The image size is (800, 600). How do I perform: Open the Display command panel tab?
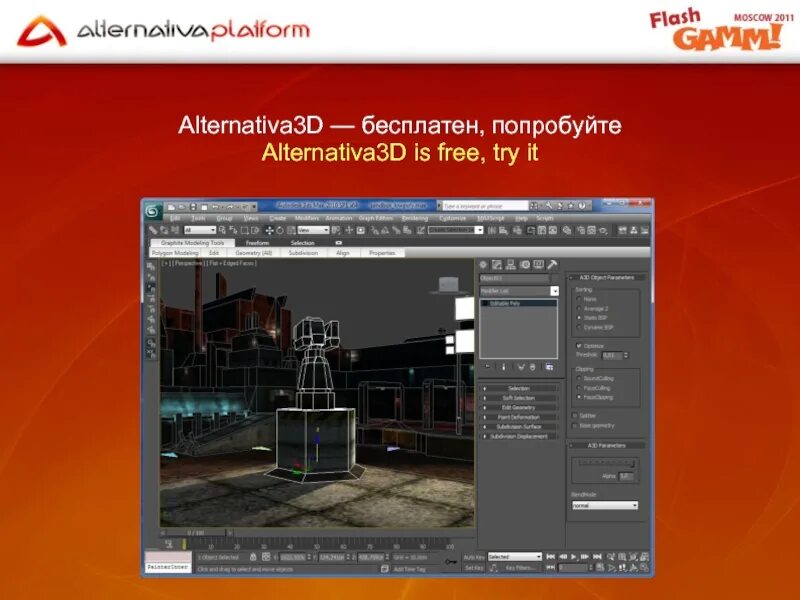pyautogui.click(x=538, y=265)
